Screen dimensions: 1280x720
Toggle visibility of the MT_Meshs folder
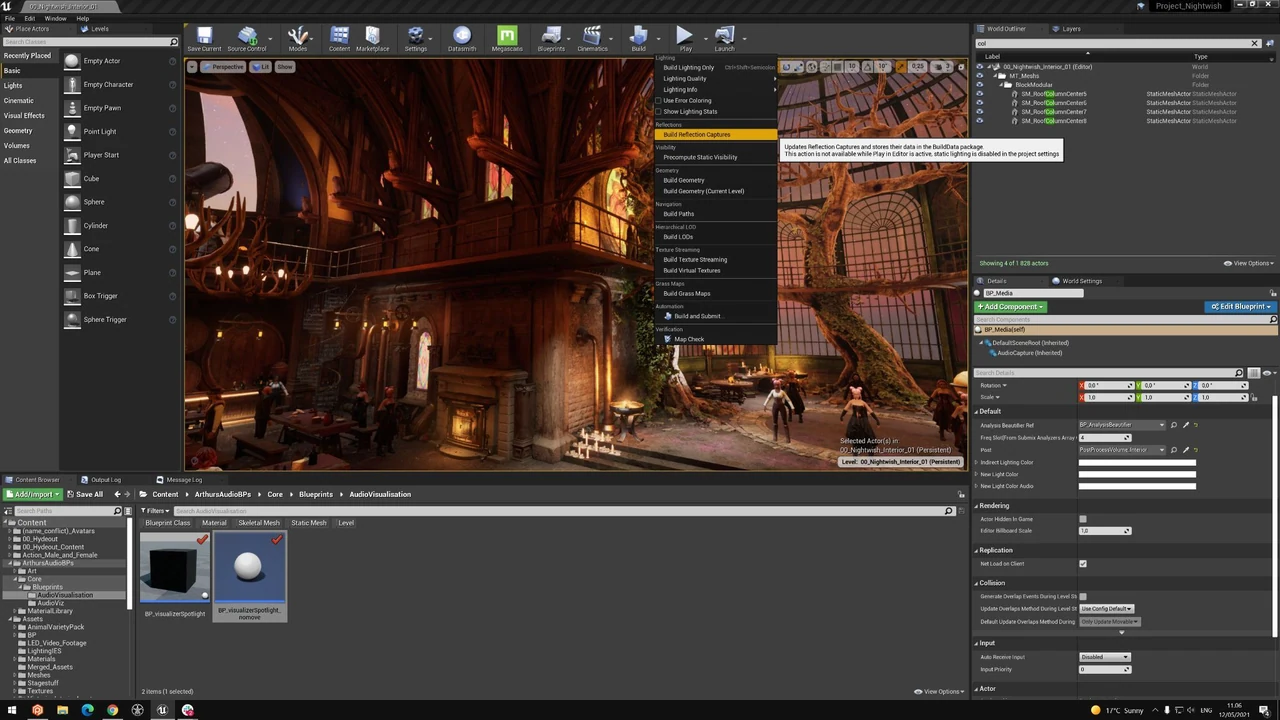pos(980,76)
